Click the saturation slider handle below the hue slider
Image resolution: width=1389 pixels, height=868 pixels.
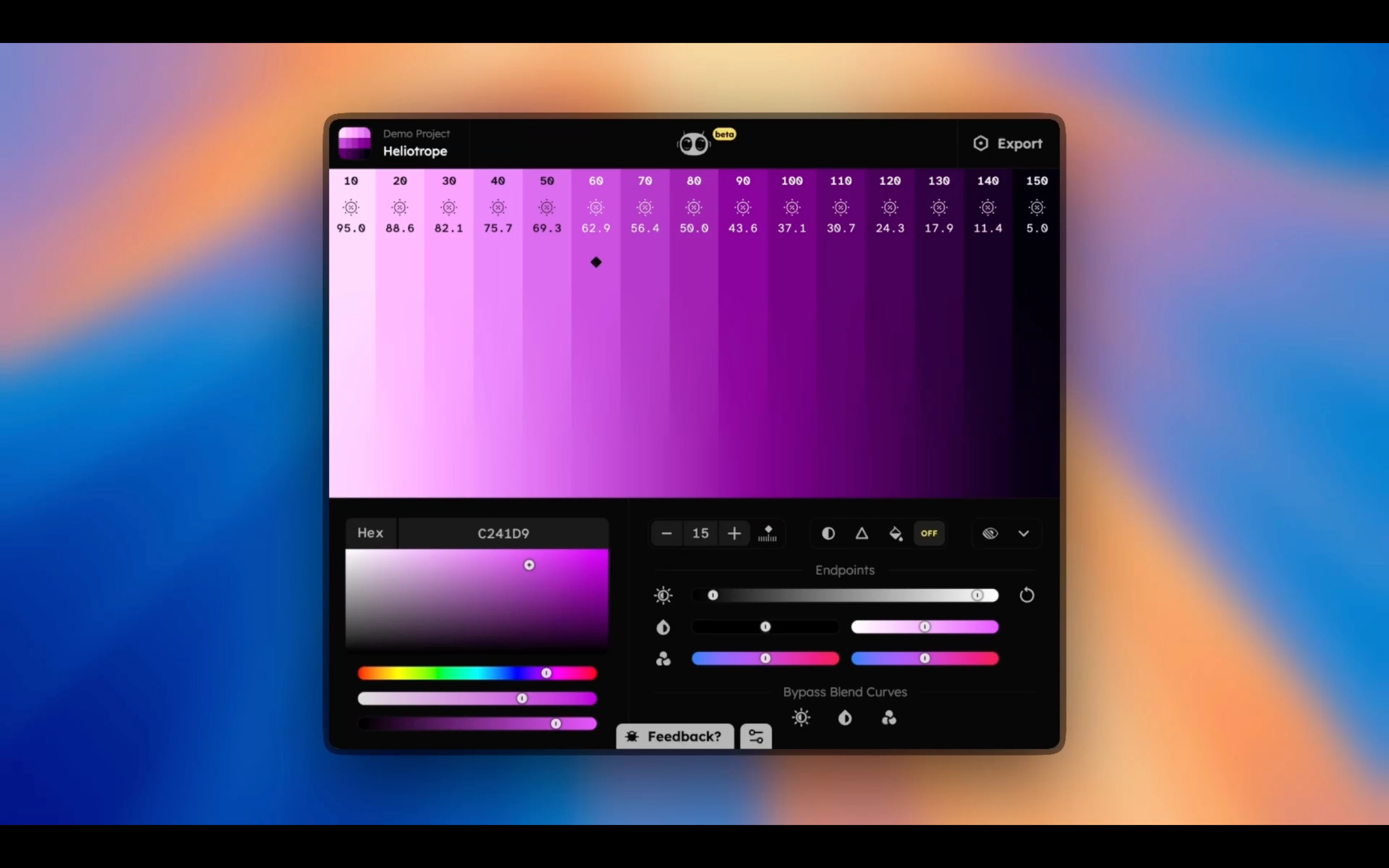522,699
